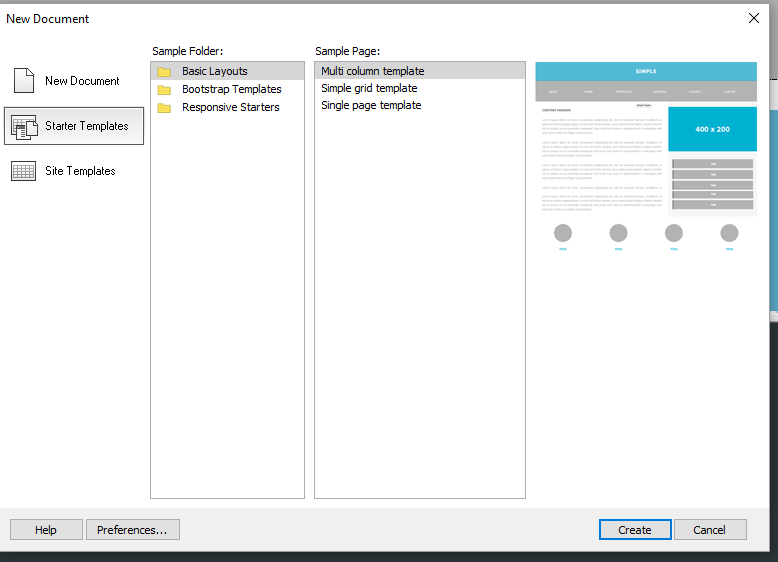
Task: Choose the Multi column template entry
Action: [372, 71]
